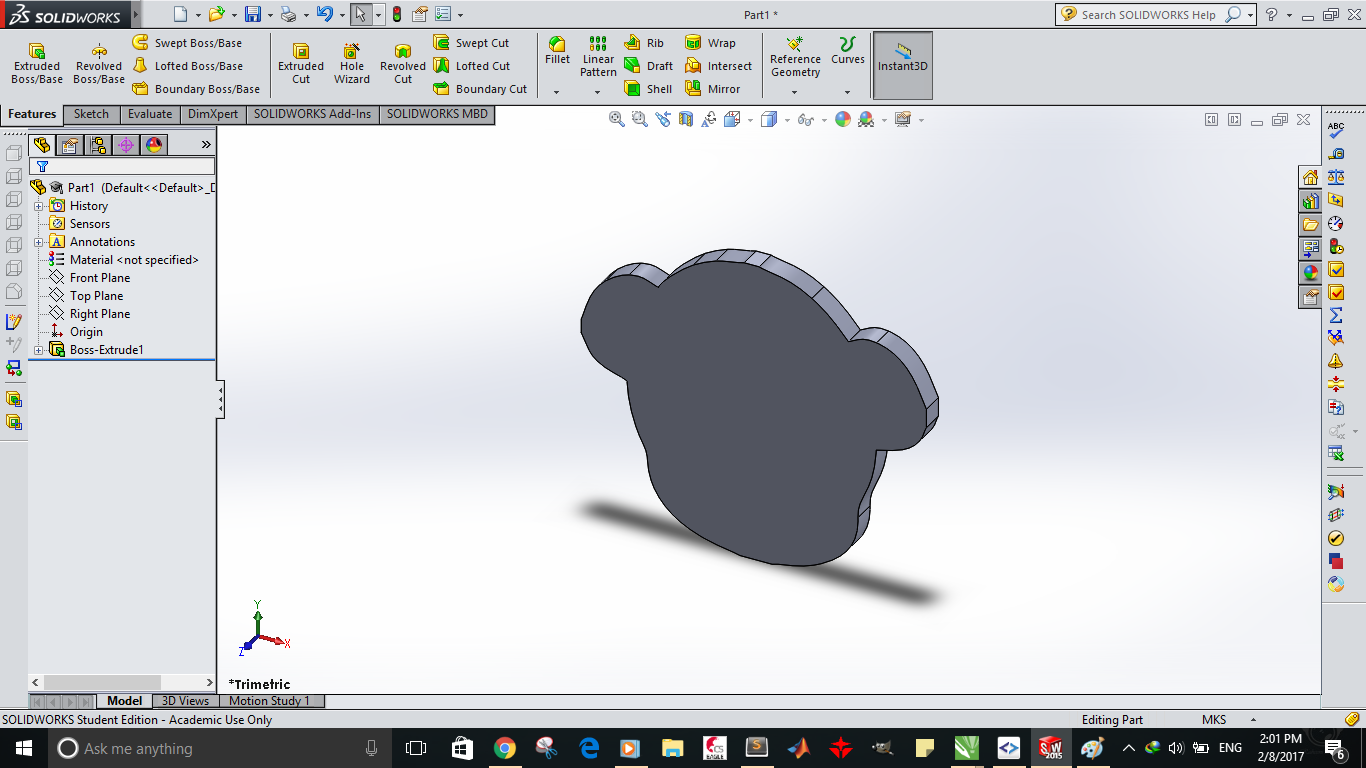1366x768 pixels.
Task: Click Zoom to Fit in view toolbar
Action: pyautogui.click(x=617, y=119)
